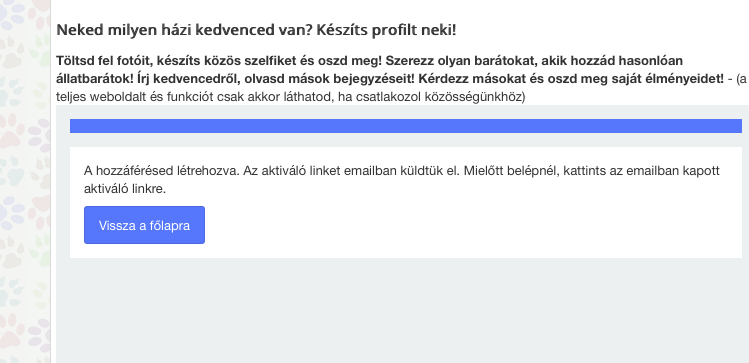Click the white space above the page heading
Image resolution: width=749 pixels, height=363 pixels.
tap(399, 9)
